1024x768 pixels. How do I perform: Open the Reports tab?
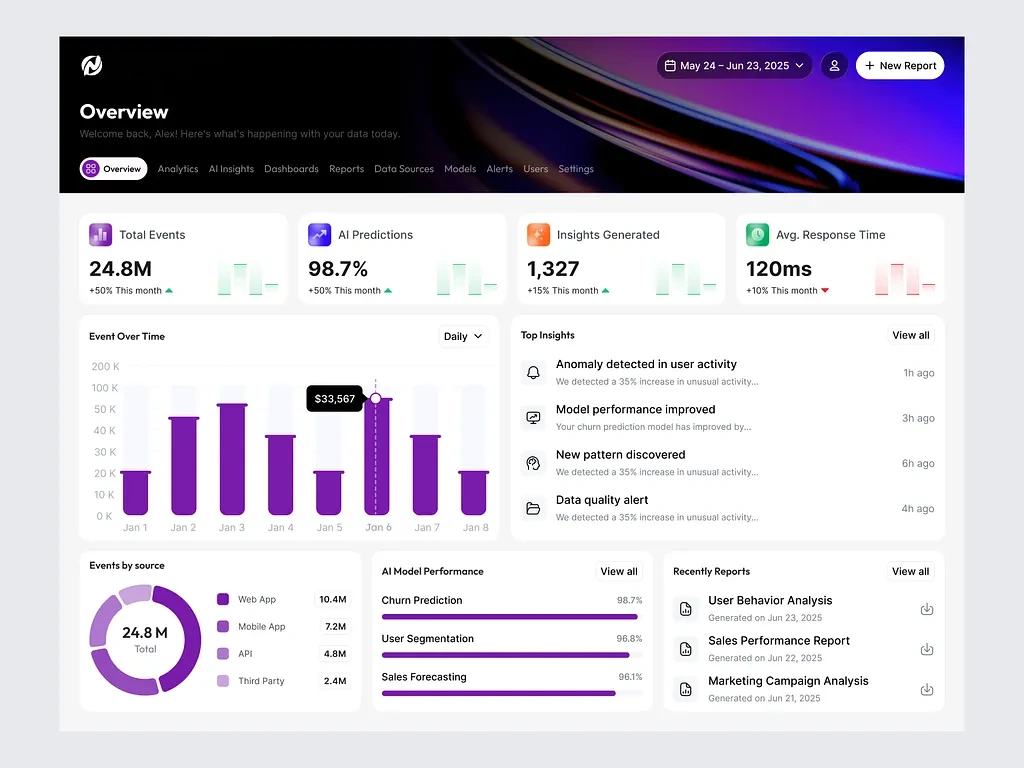(346, 168)
